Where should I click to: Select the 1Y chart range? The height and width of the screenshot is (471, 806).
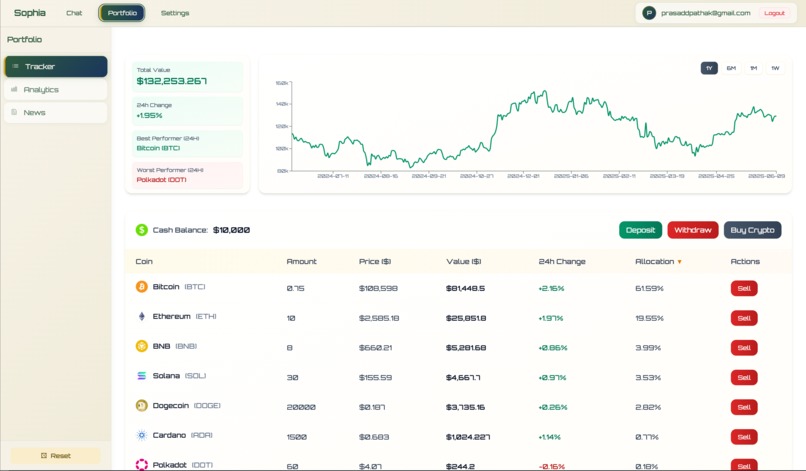(x=709, y=68)
